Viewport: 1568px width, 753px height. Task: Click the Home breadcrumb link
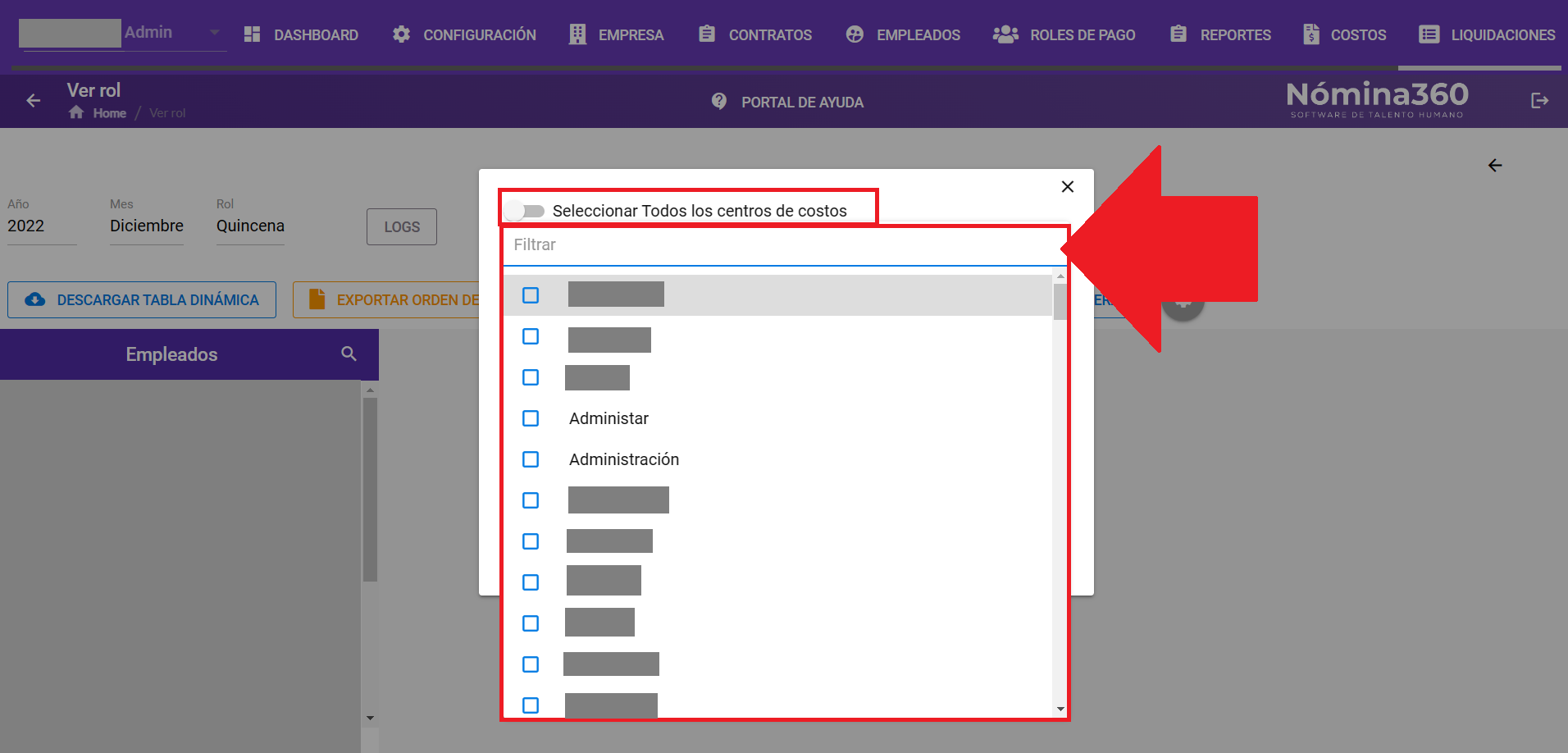coord(109,113)
